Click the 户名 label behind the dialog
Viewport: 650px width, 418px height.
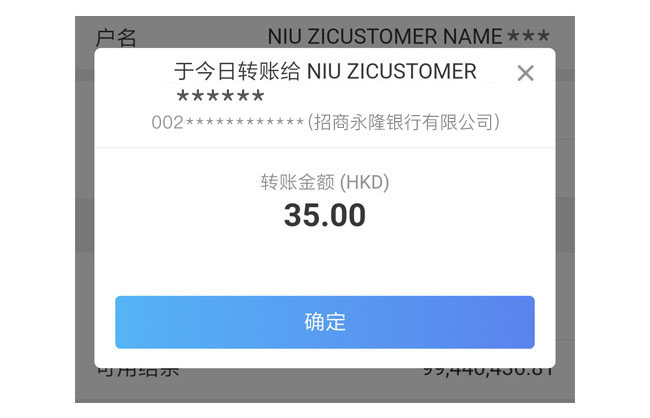(x=116, y=38)
